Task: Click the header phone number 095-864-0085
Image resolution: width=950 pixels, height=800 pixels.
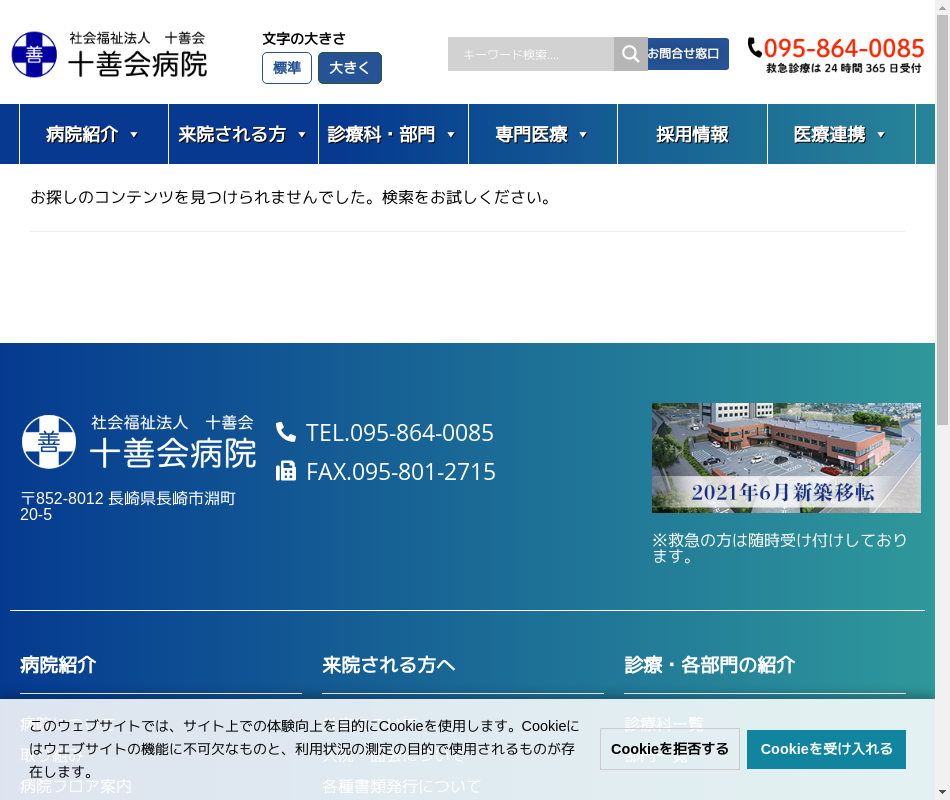Action: [844, 48]
